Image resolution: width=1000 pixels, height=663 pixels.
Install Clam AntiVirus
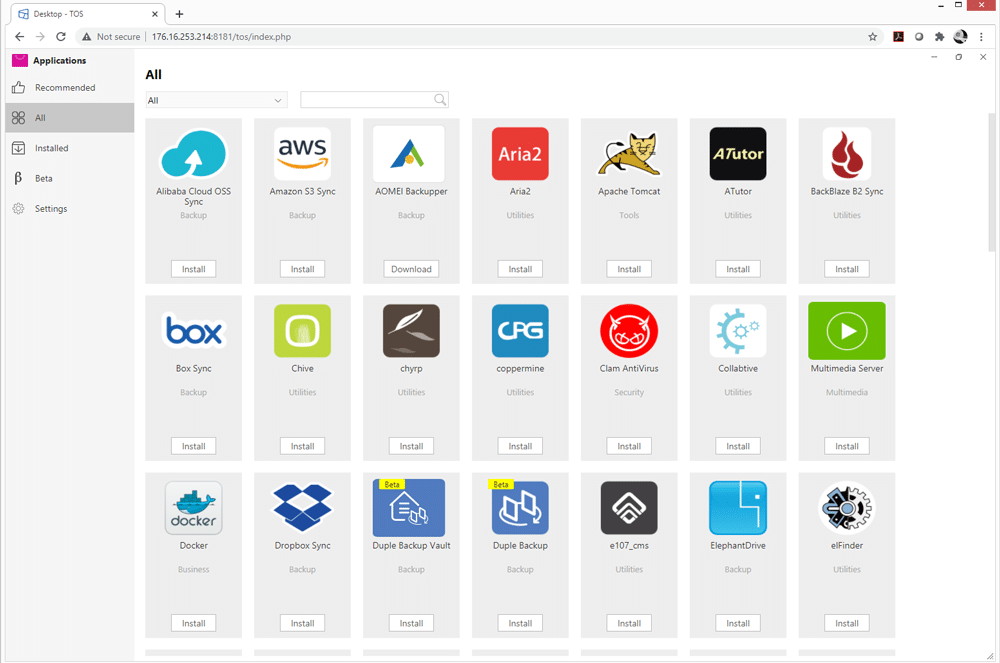pos(629,446)
